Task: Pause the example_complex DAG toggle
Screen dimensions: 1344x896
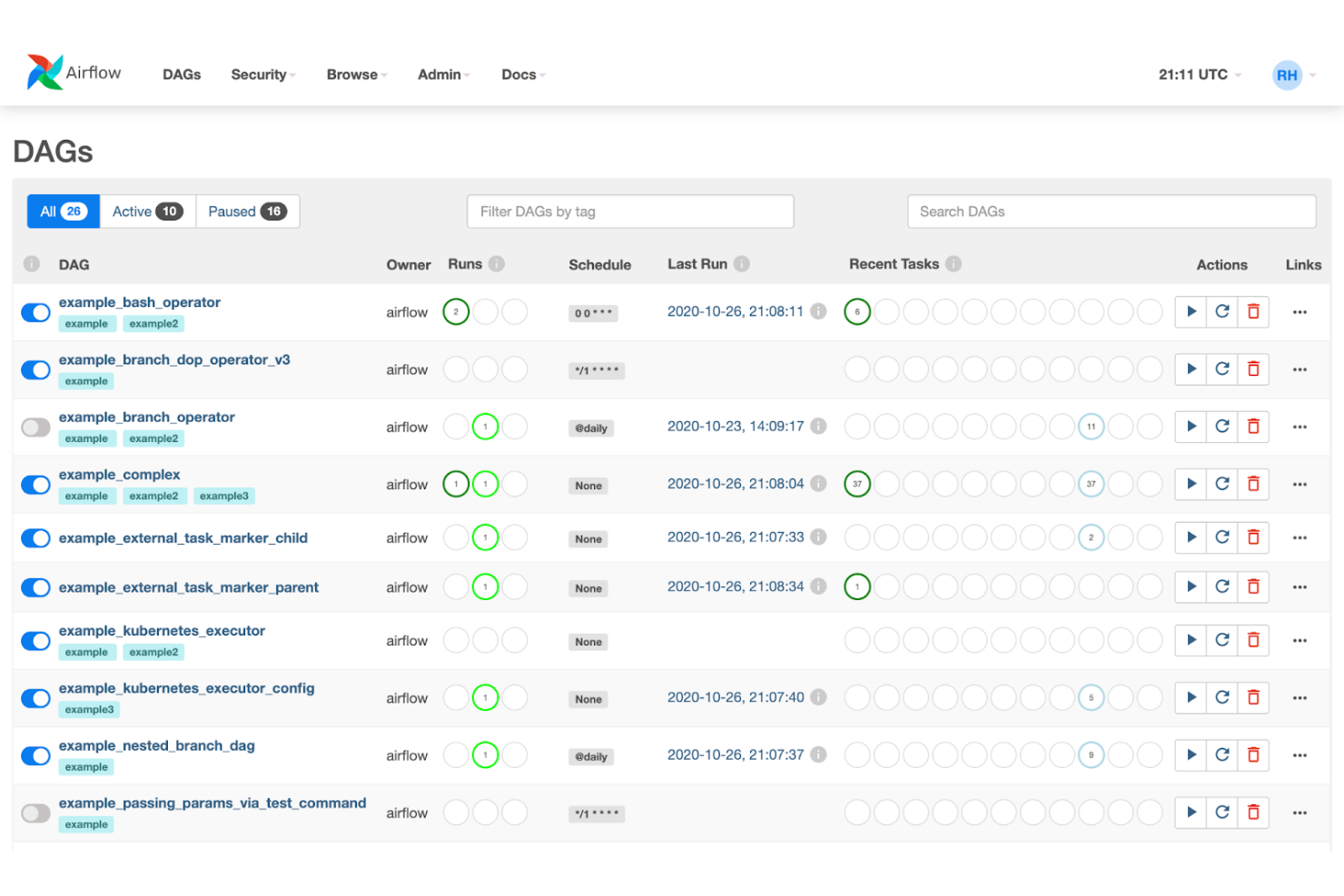Action: pyautogui.click(x=35, y=485)
